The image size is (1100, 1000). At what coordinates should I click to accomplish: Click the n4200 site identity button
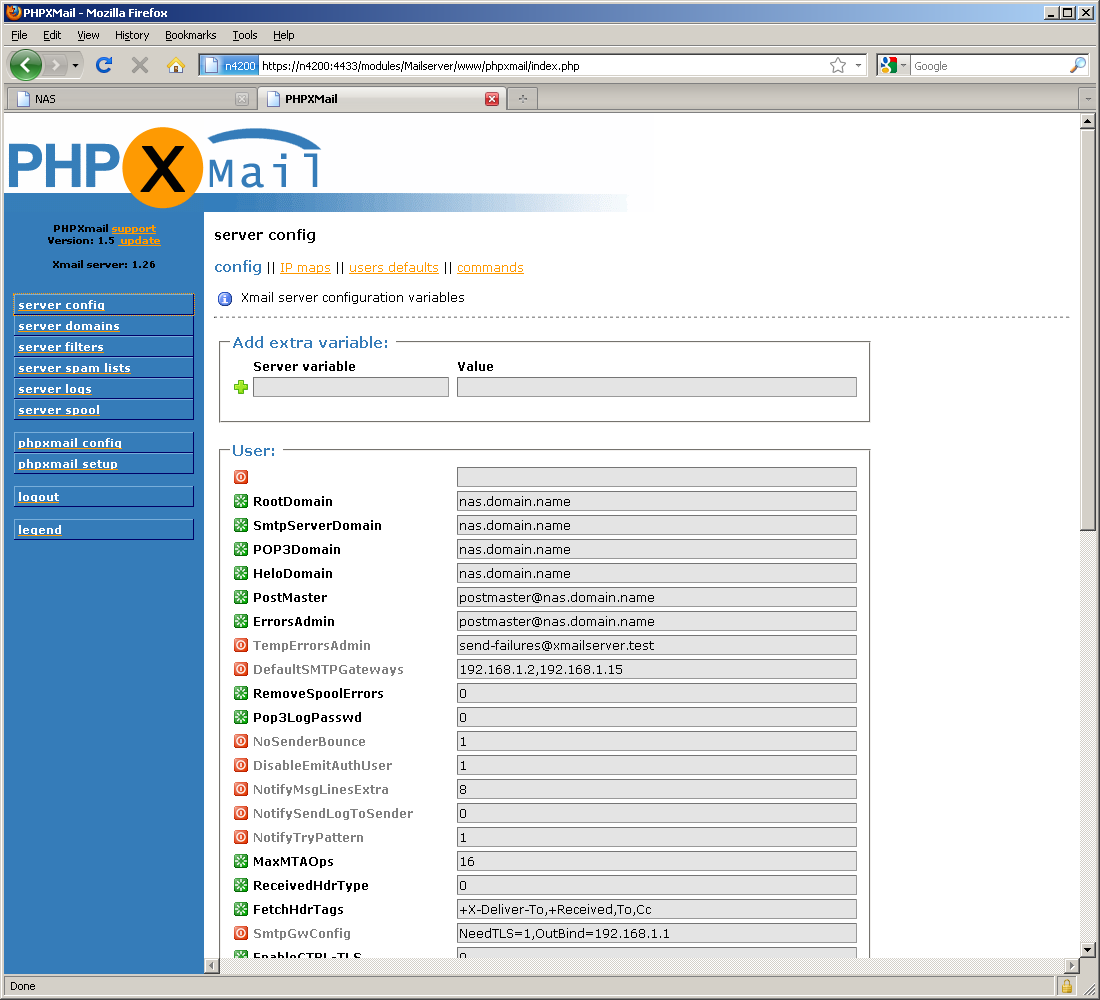tap(229, 65)
